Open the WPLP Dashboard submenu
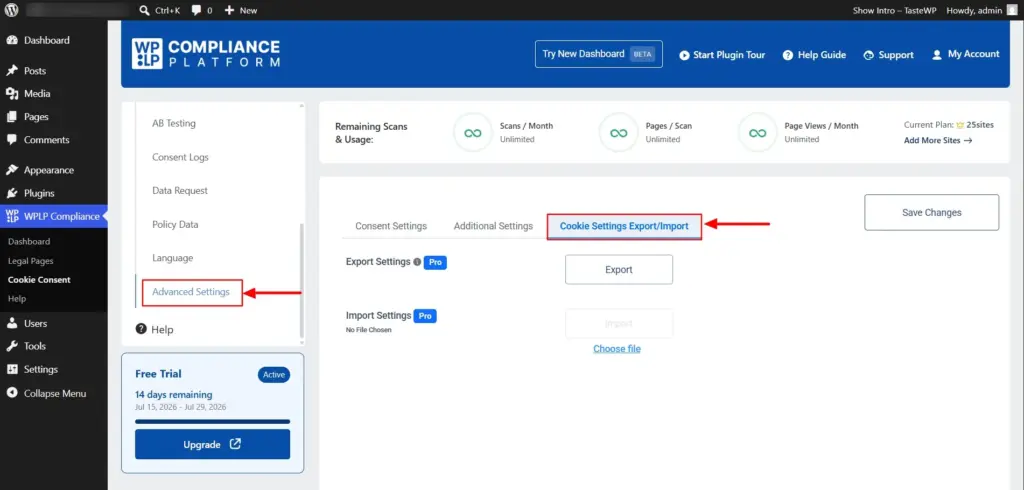This screenshot has height=490, width=1024. (x=29, y=242)
